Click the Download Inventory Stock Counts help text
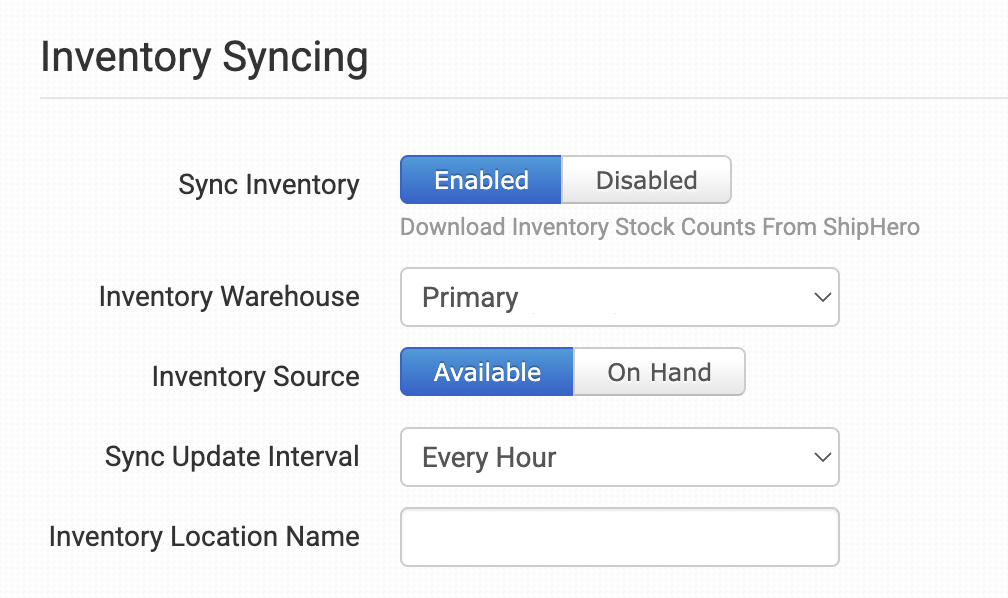The width and height of the screenshot is (1008, 598). pos(660,227)
